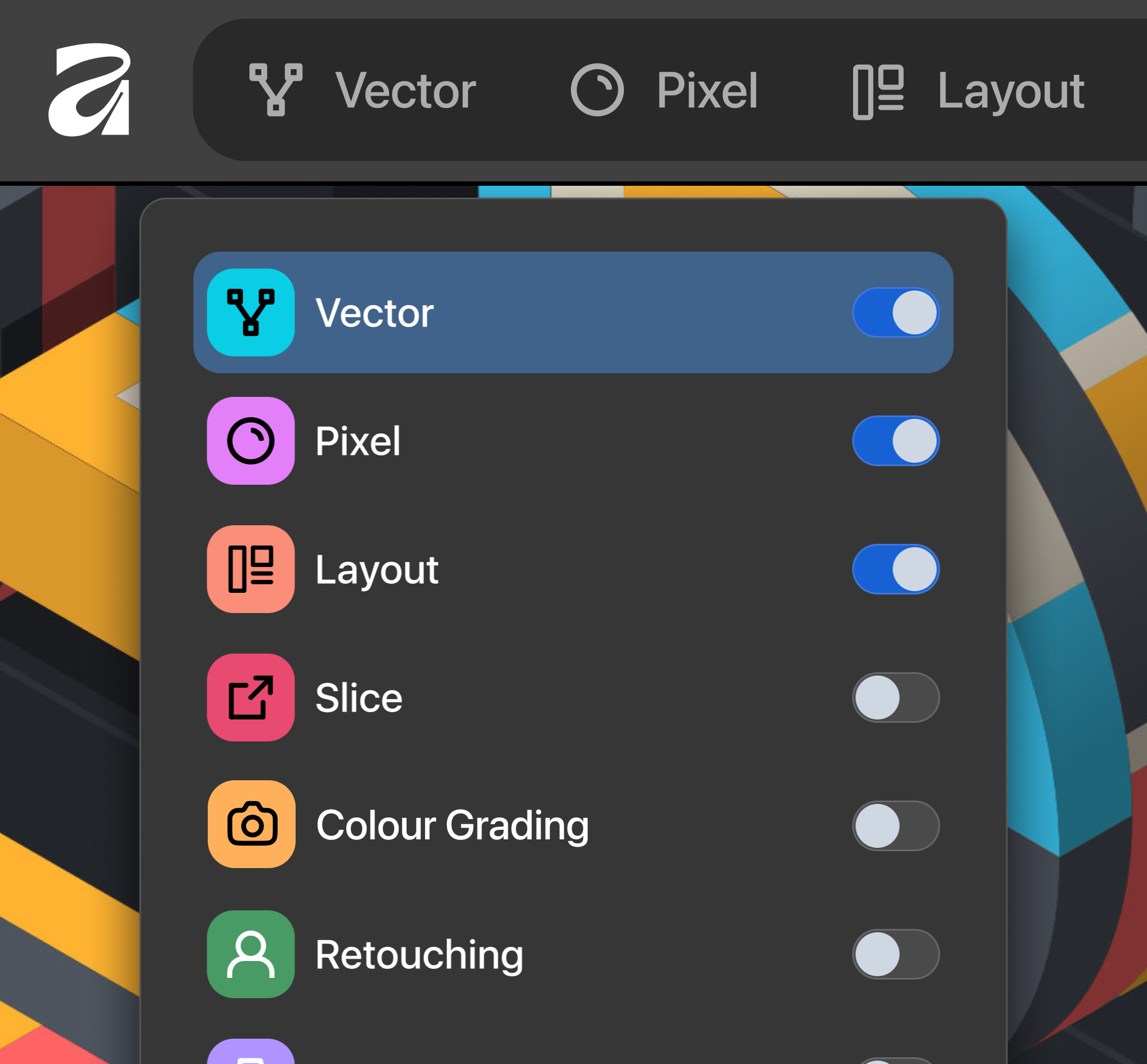This screenshot has width=1147, height=1064.
Task: Disable the Vector studio toggle
Action: (x=895, y=312)
